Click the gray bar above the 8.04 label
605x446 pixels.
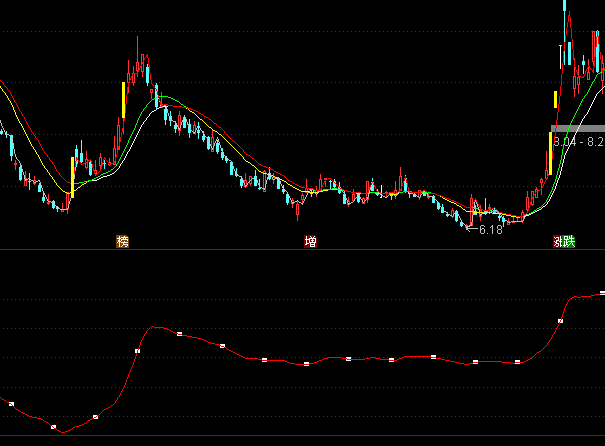tap(578, 129)
